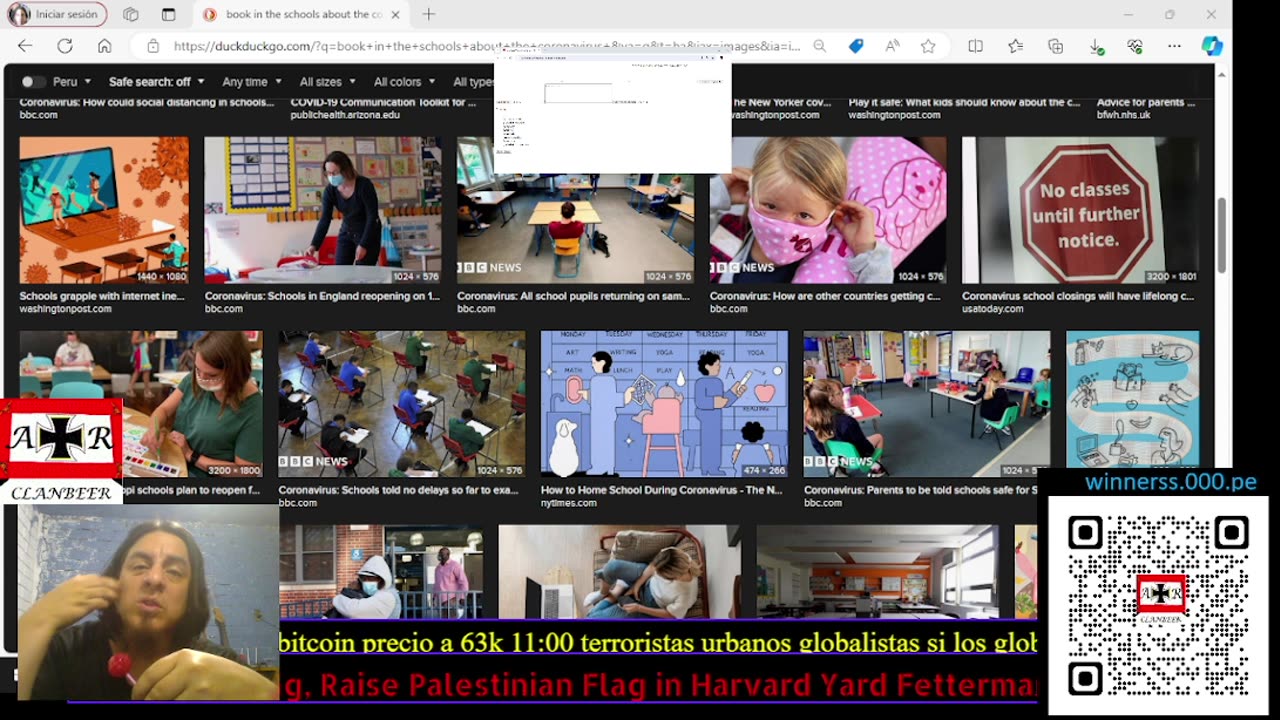
Task: Open the virtual classroom illustration thumbnail
Action: (104, 210)
